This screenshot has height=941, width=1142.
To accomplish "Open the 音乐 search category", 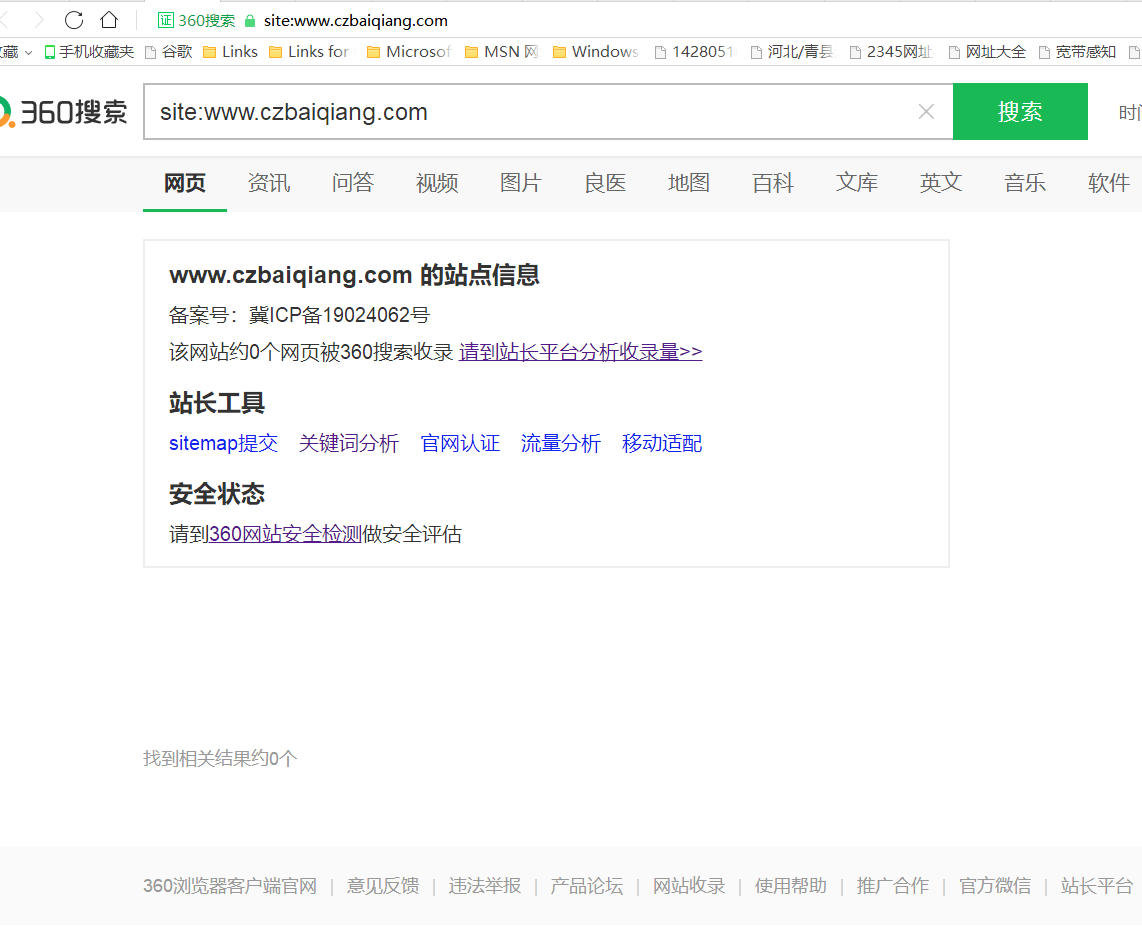I will click(1024, 183).
